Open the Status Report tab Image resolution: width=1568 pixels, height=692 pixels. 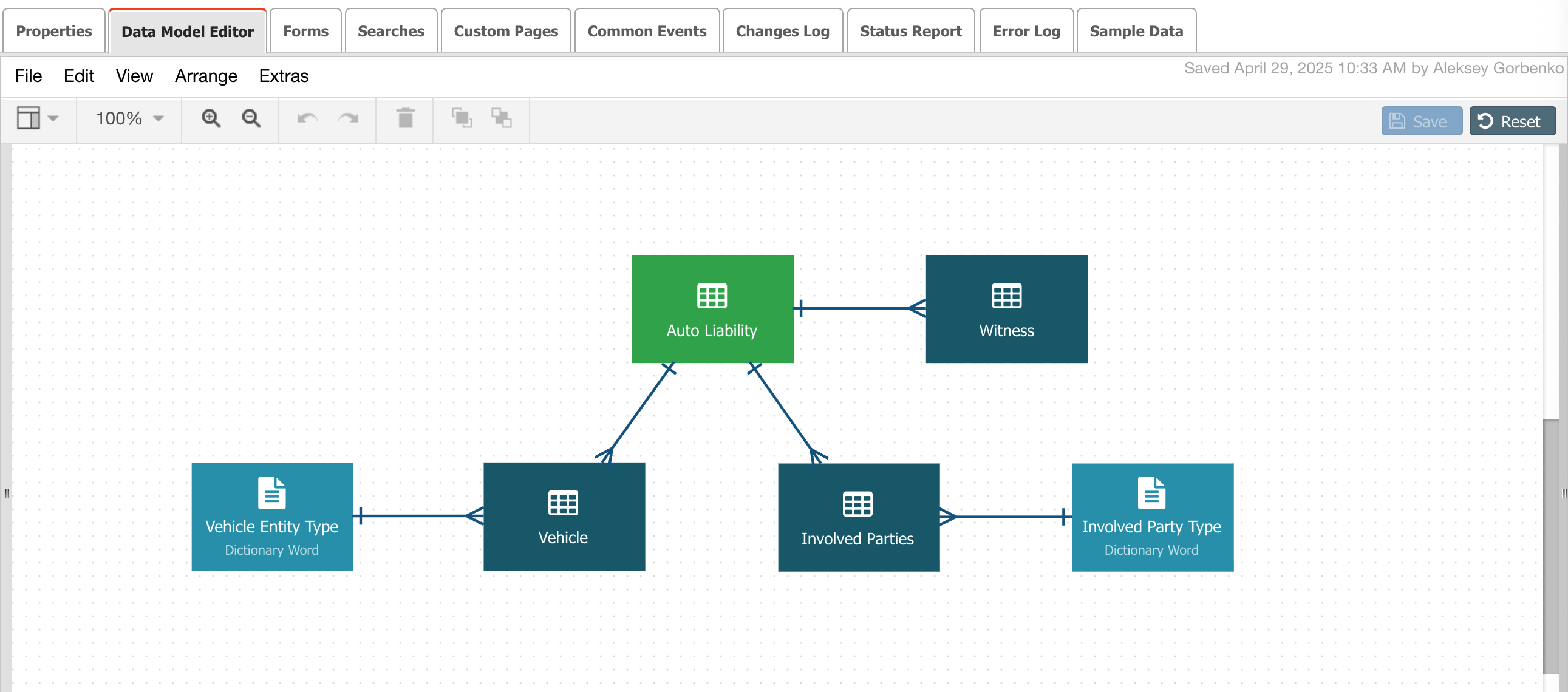coord(910,31)
